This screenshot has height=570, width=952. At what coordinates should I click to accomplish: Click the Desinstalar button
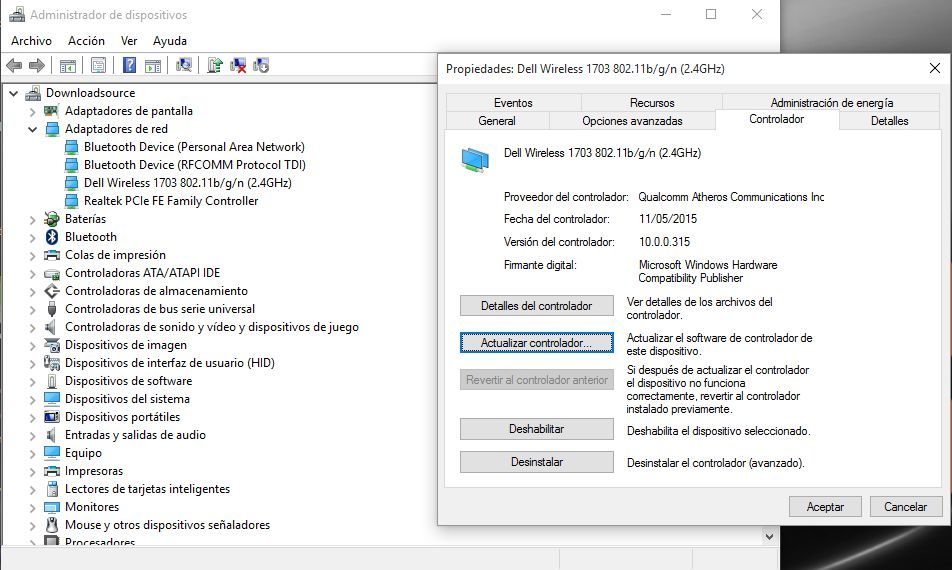pos(537,462)
